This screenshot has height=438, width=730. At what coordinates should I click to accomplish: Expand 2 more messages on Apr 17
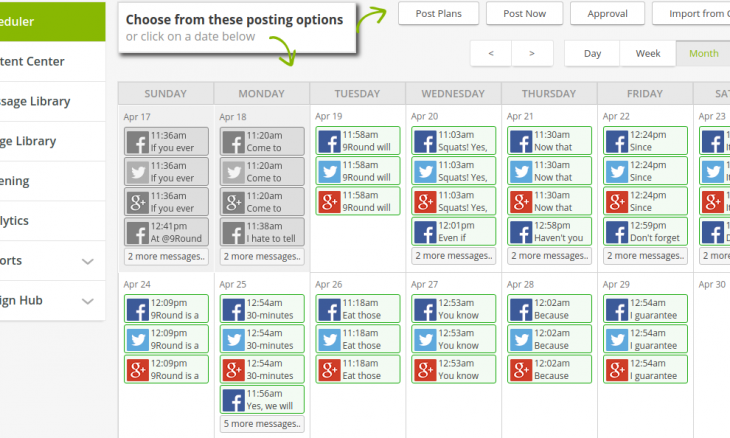(x=166, y=257)
